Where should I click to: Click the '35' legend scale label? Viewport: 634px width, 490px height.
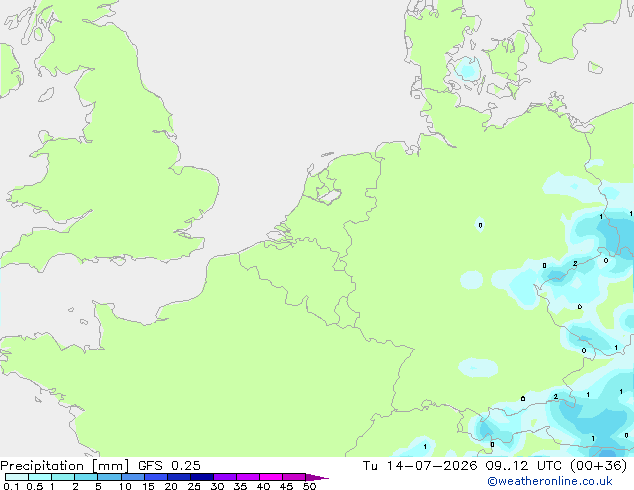click(x=240, y=486)
